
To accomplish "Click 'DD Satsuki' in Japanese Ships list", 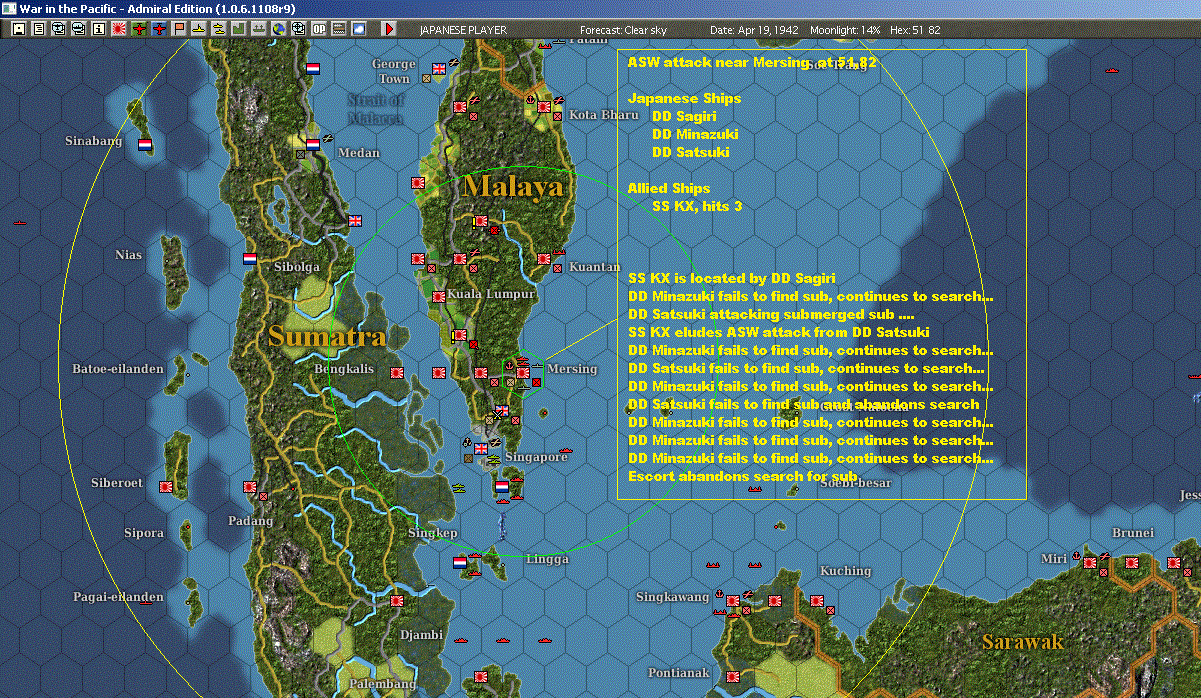I will coord(690,152).
